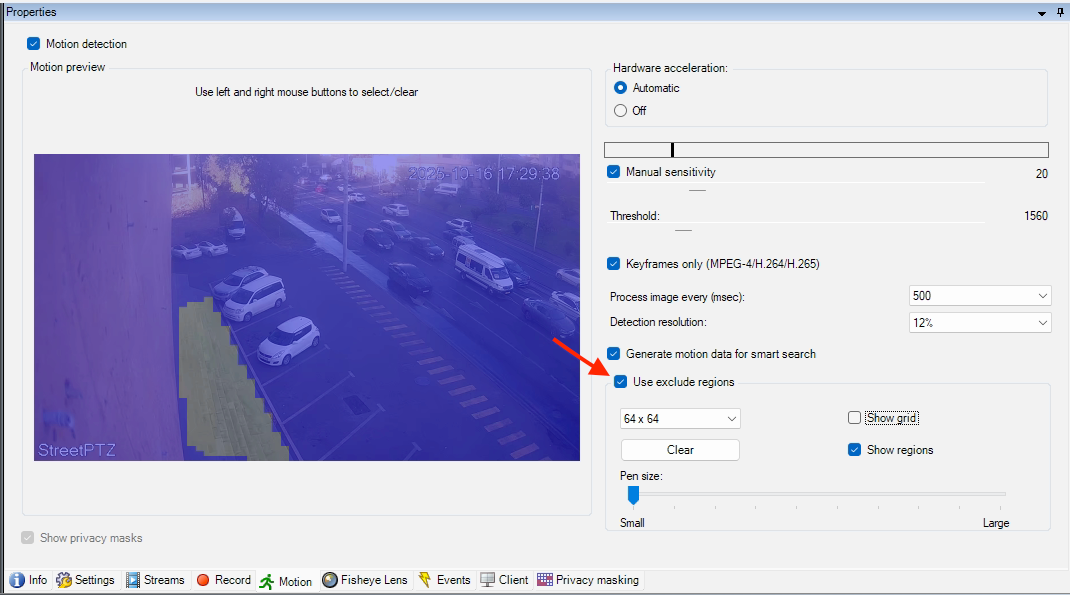
Task: Uncheck Keyframes only option
Action: click(x=614, y=264)
